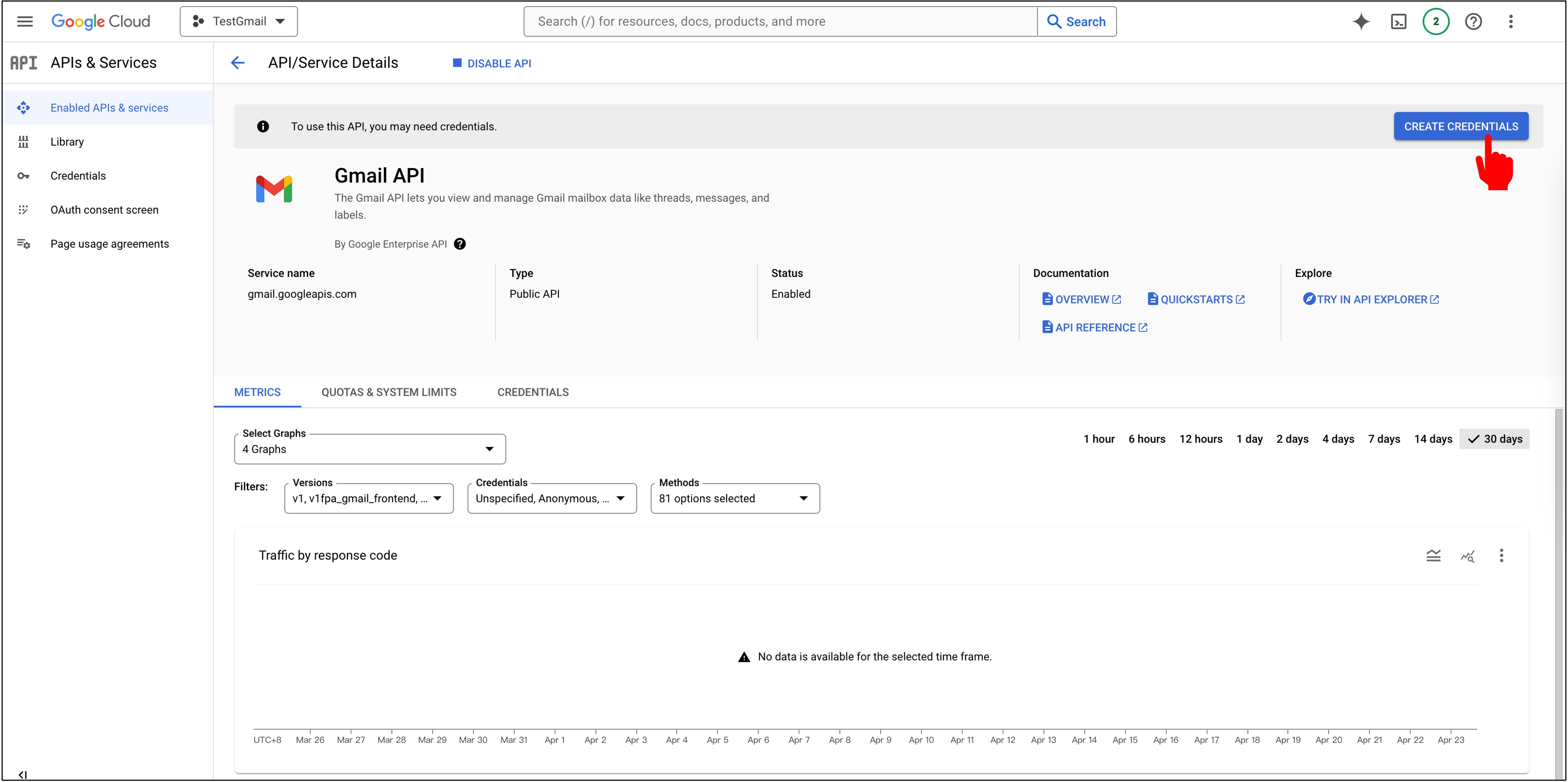Click the Public API type value
The height and width of the screenshot is (782, 1568).
(x=534, y=294)
